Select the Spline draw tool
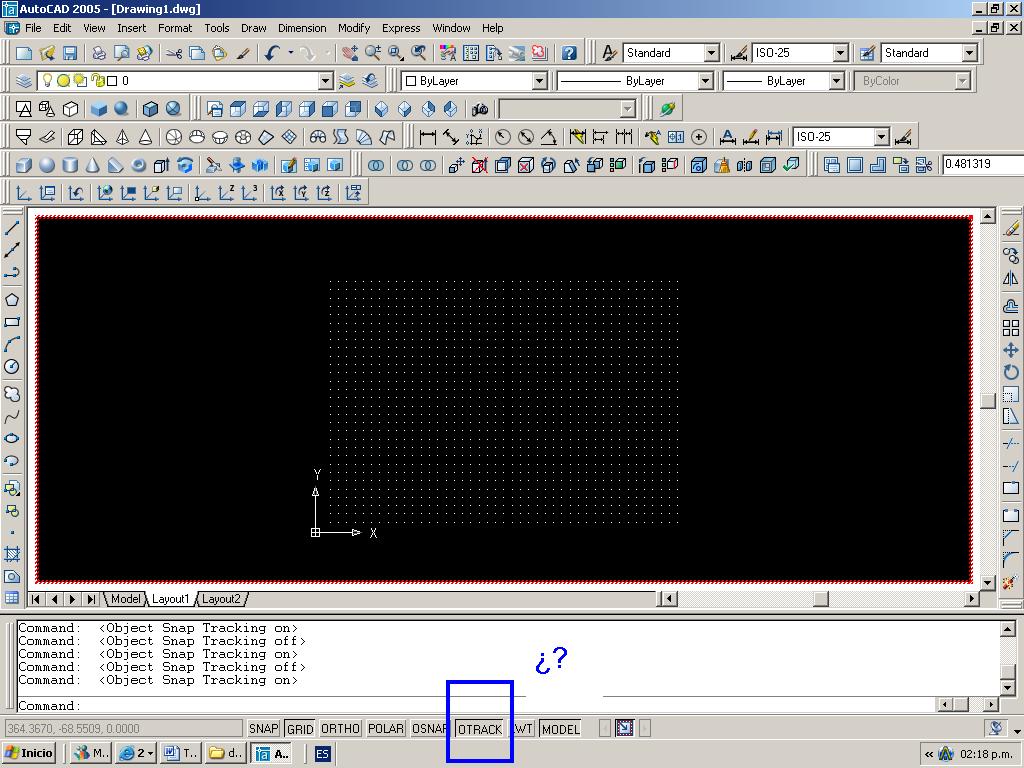This screenshot has width=1024, height=768. click(x=12, y=417)
